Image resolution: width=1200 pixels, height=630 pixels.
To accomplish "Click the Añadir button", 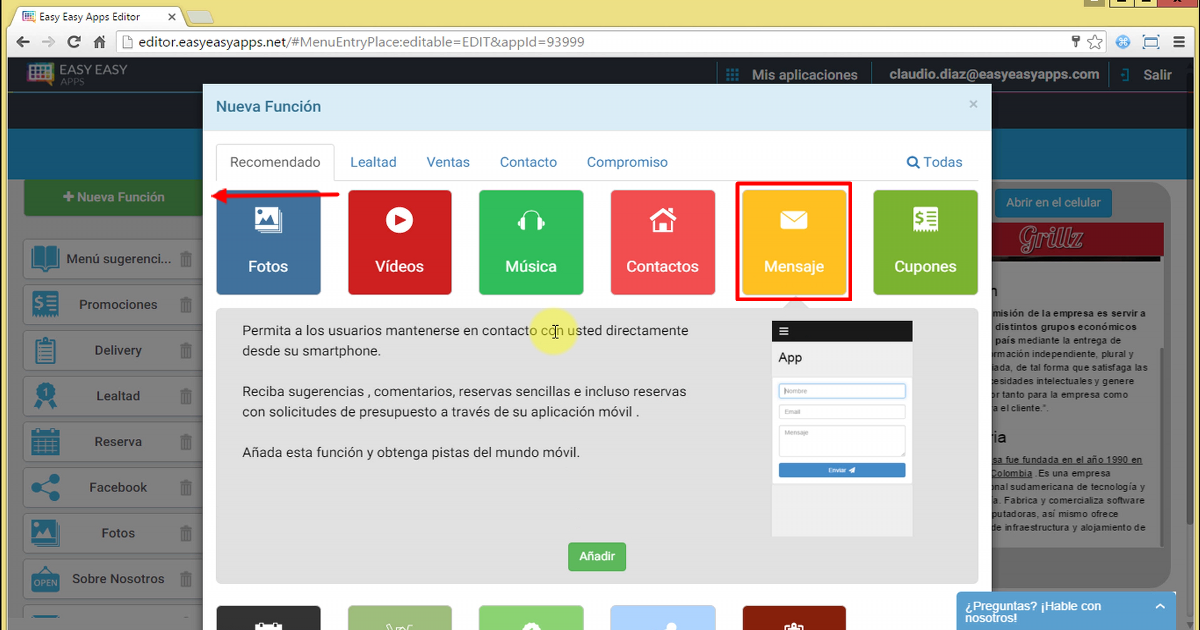I will click(x=597, y=557).
